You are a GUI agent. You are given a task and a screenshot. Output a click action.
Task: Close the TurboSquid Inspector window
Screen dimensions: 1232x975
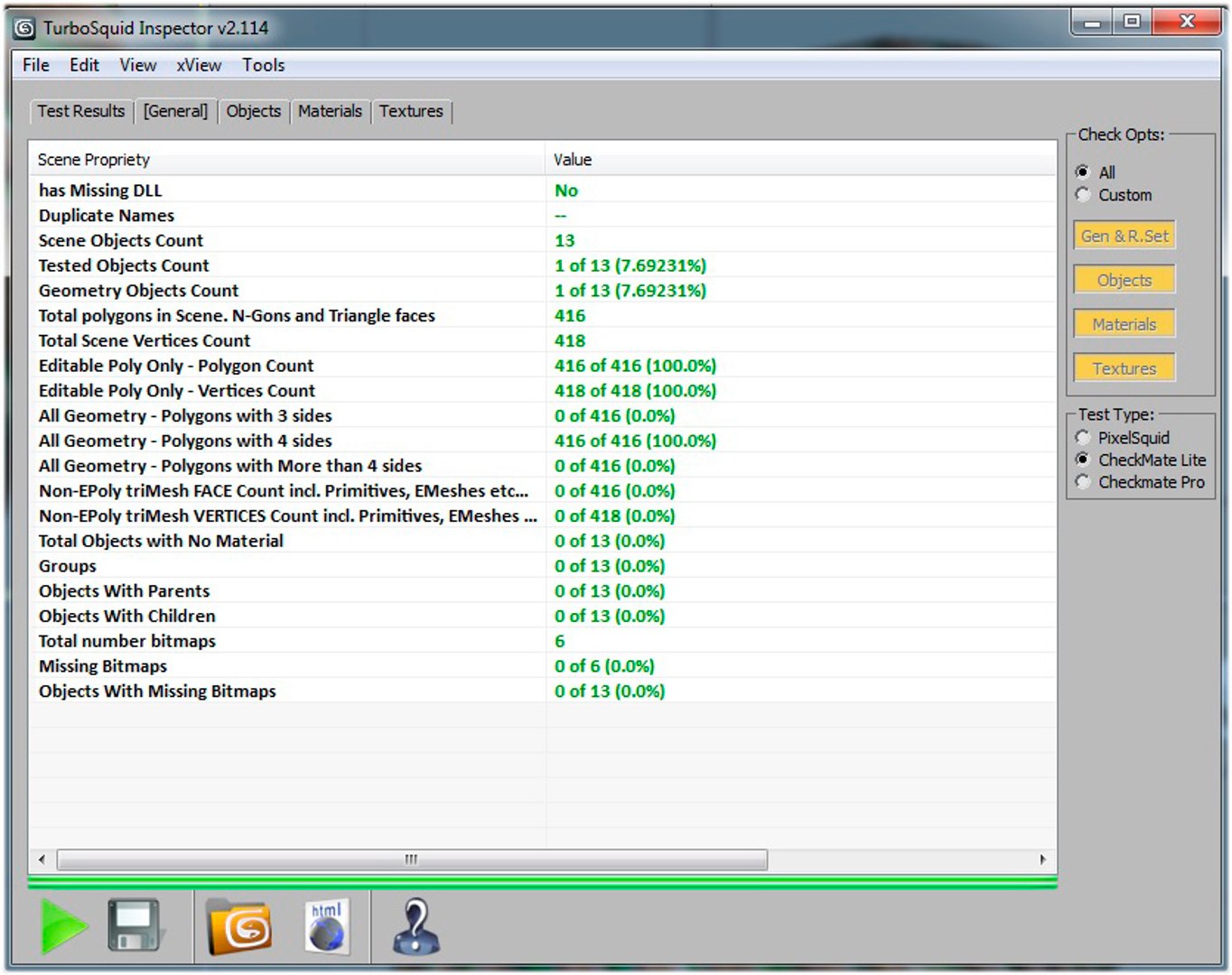1188,22
